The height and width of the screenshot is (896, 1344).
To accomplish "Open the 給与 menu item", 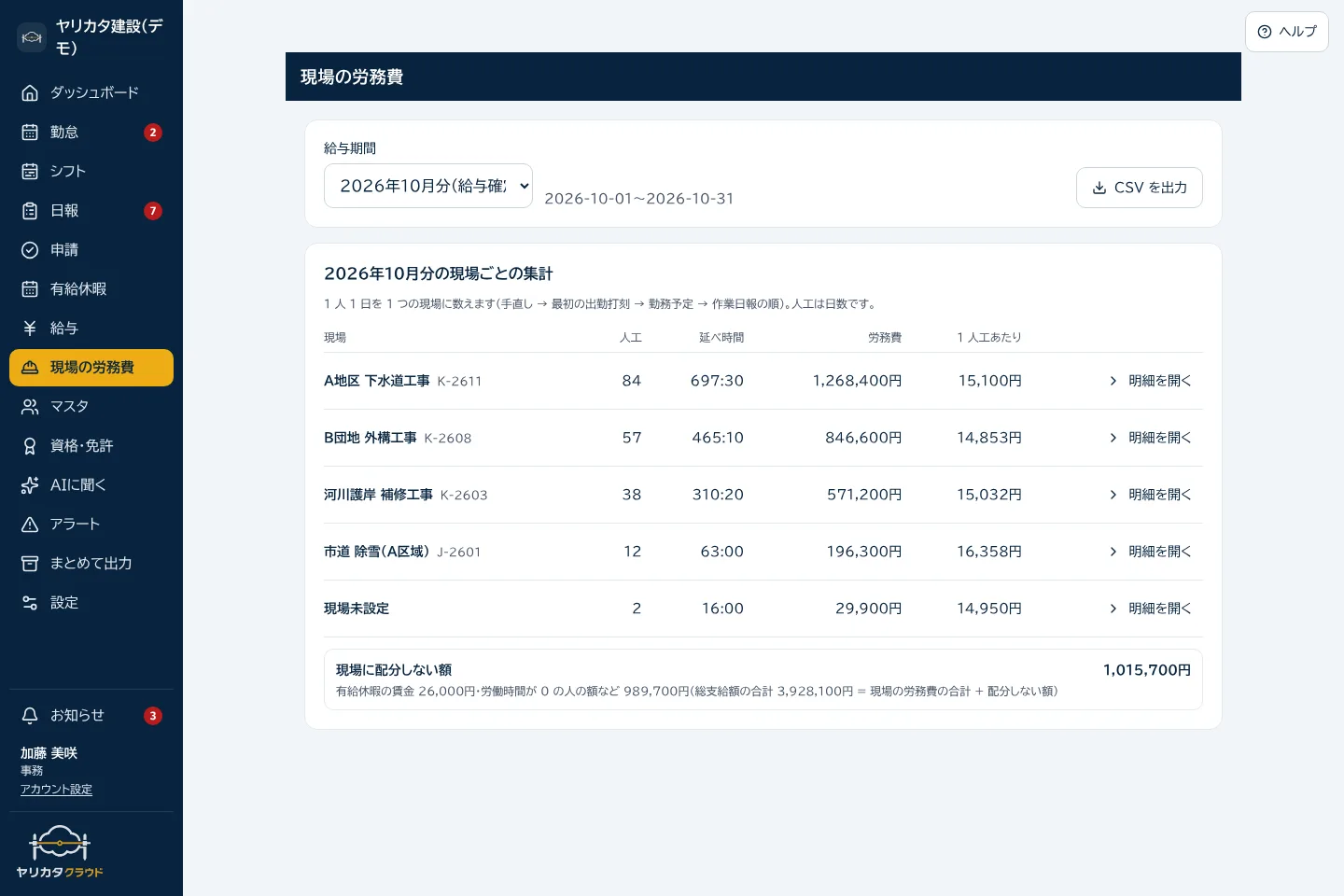I will (x=91, y=328).
